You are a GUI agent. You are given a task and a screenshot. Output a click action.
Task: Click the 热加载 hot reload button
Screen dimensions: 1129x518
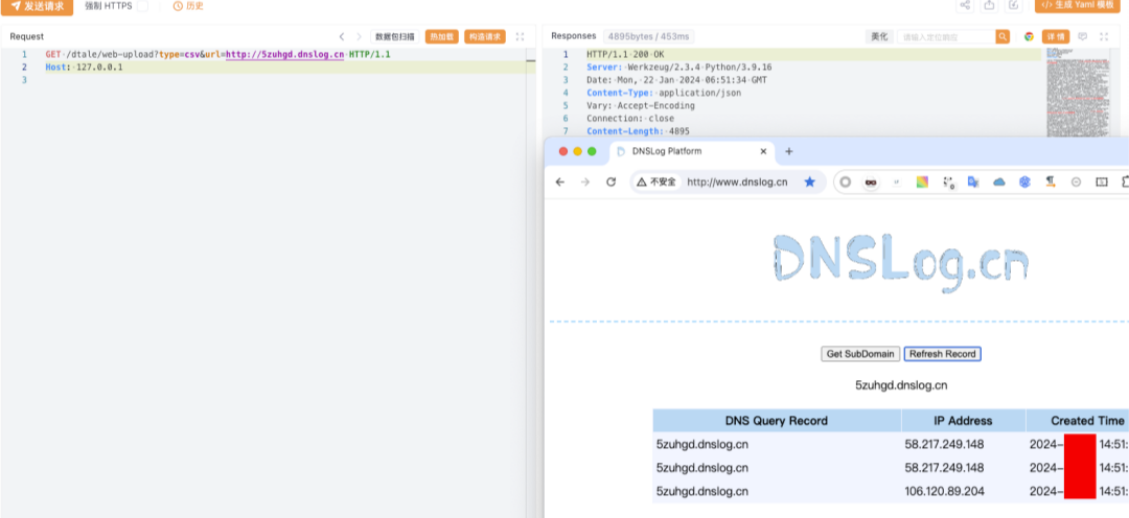441,37
